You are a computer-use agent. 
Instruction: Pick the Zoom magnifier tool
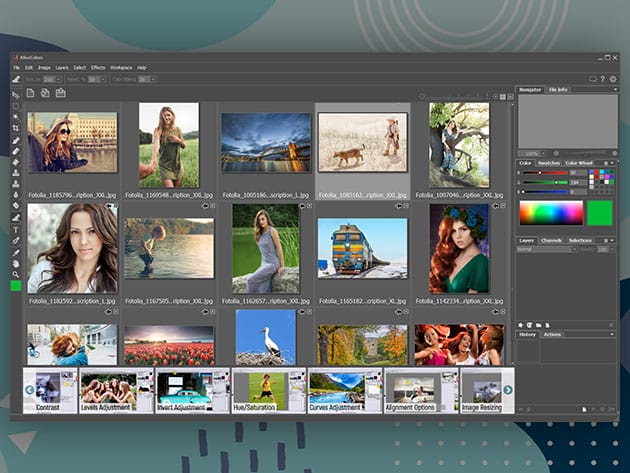tap(16, 273)
